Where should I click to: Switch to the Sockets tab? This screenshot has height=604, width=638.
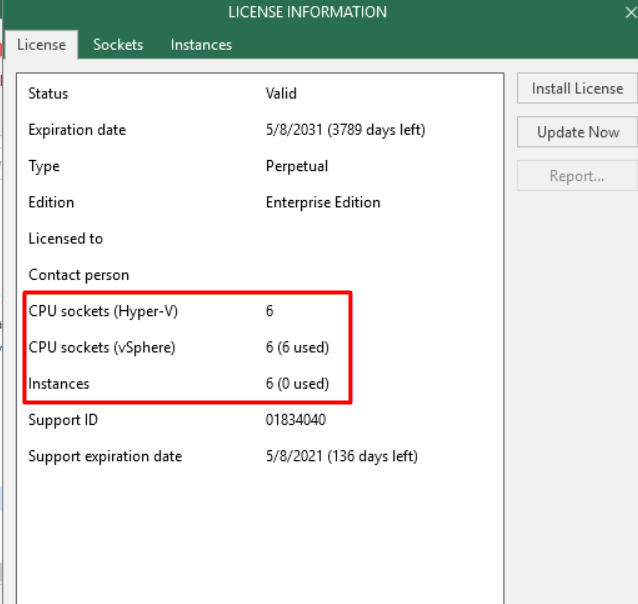point(118,45)
